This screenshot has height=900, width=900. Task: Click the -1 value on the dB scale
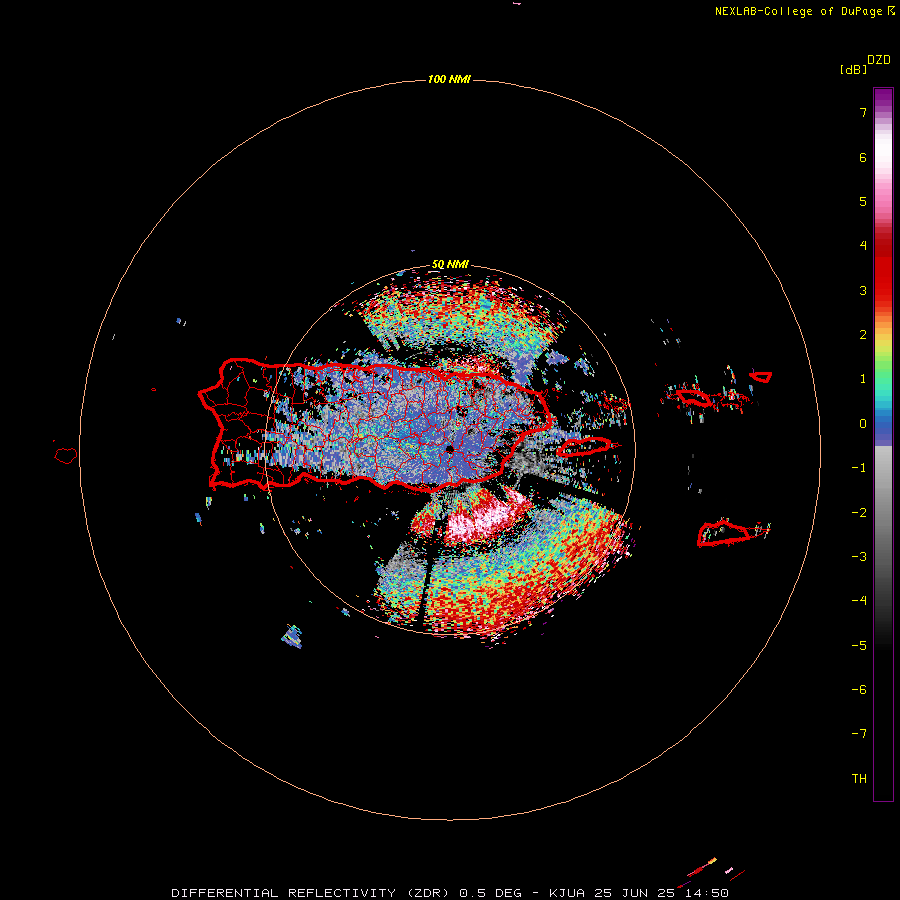point(859,468)
